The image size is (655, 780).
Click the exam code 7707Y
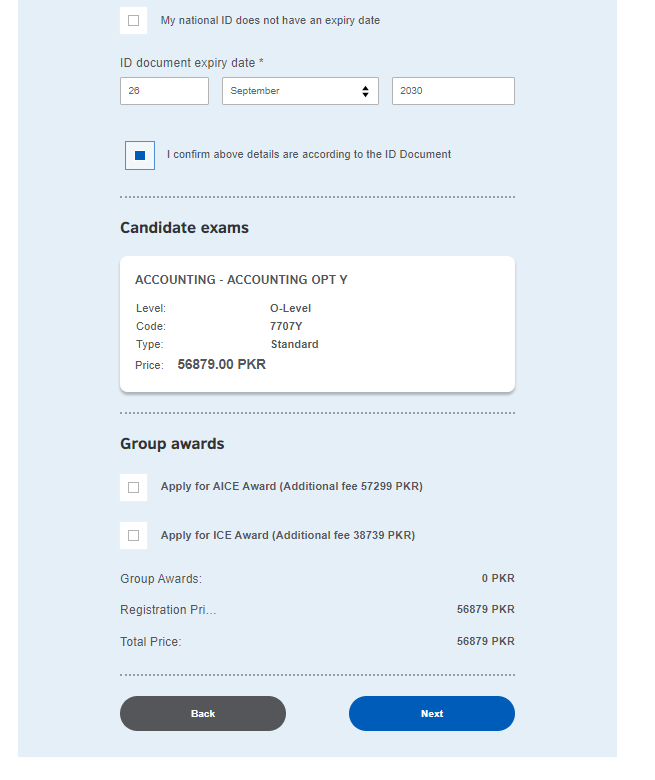(286, 326)
